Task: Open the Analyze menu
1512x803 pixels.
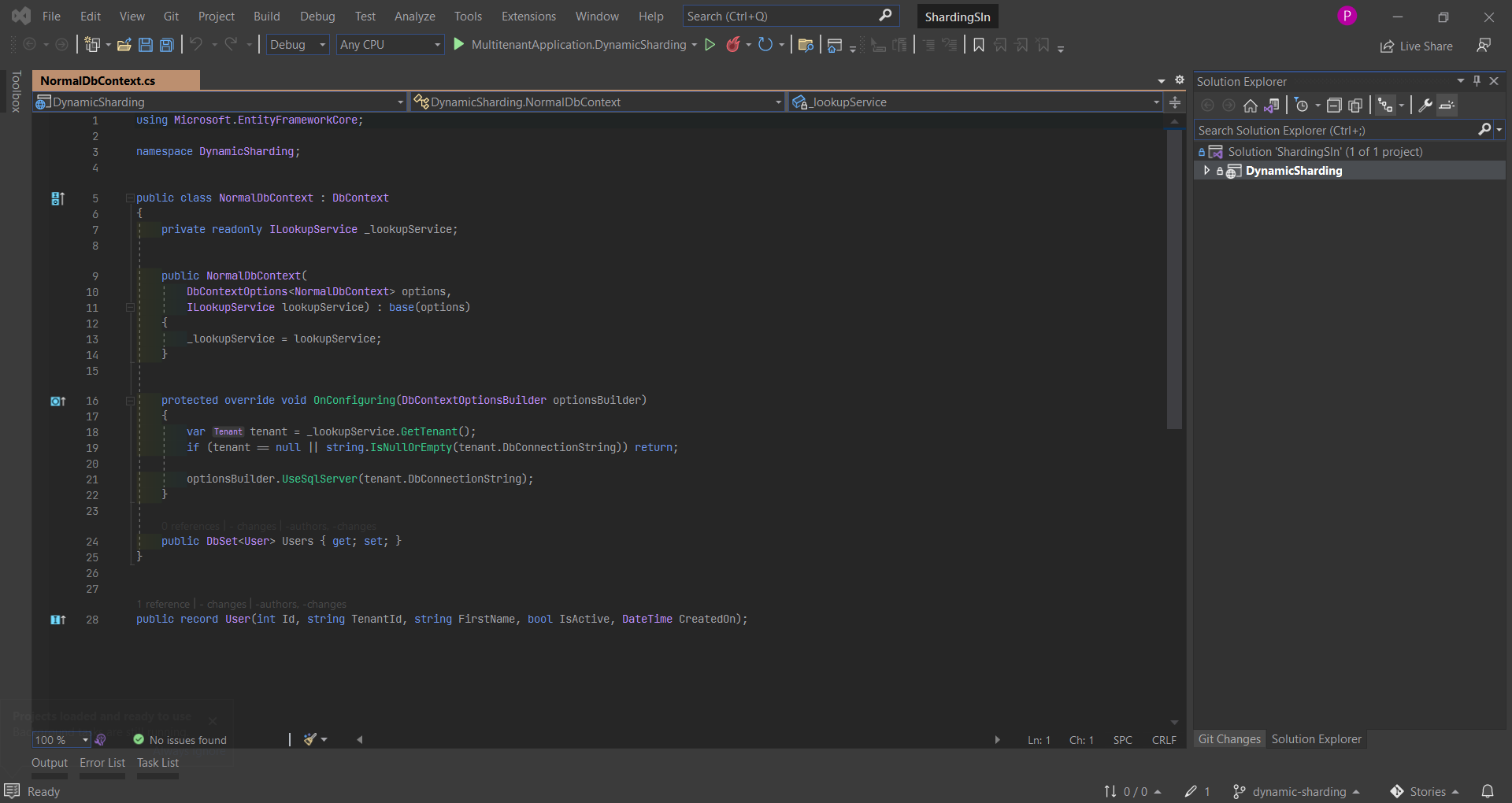Action: [415, 16]
